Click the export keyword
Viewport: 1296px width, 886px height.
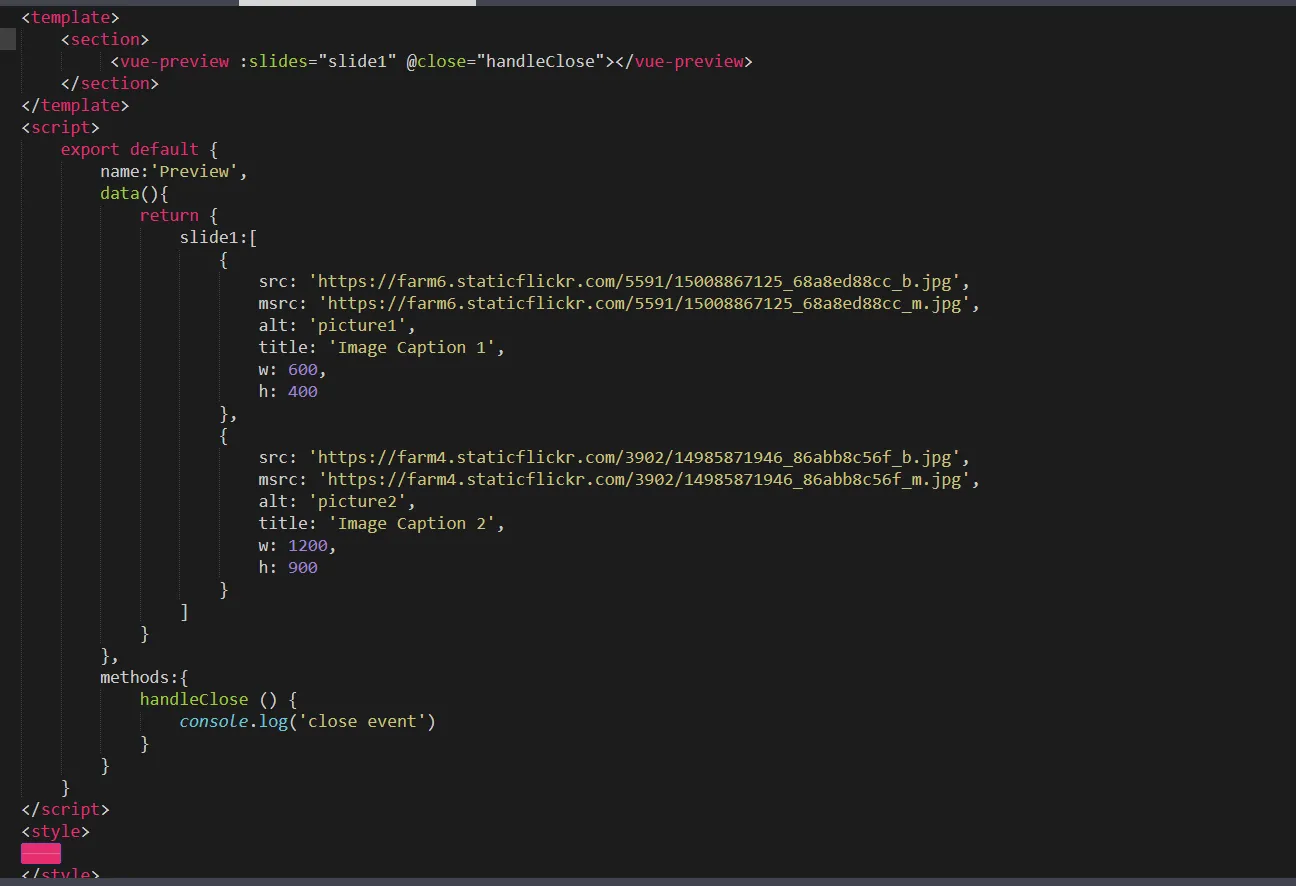tap(90, 149)
